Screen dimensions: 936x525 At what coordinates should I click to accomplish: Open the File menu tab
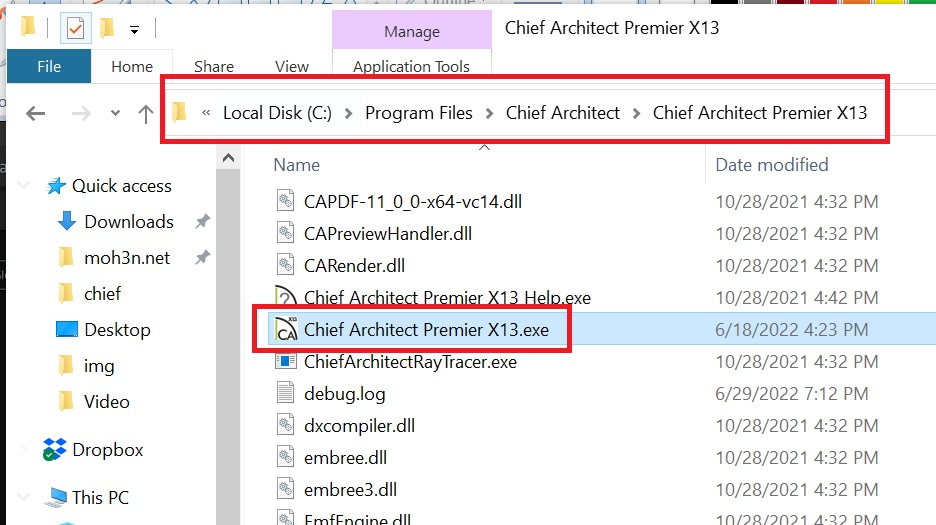[48, 67]
